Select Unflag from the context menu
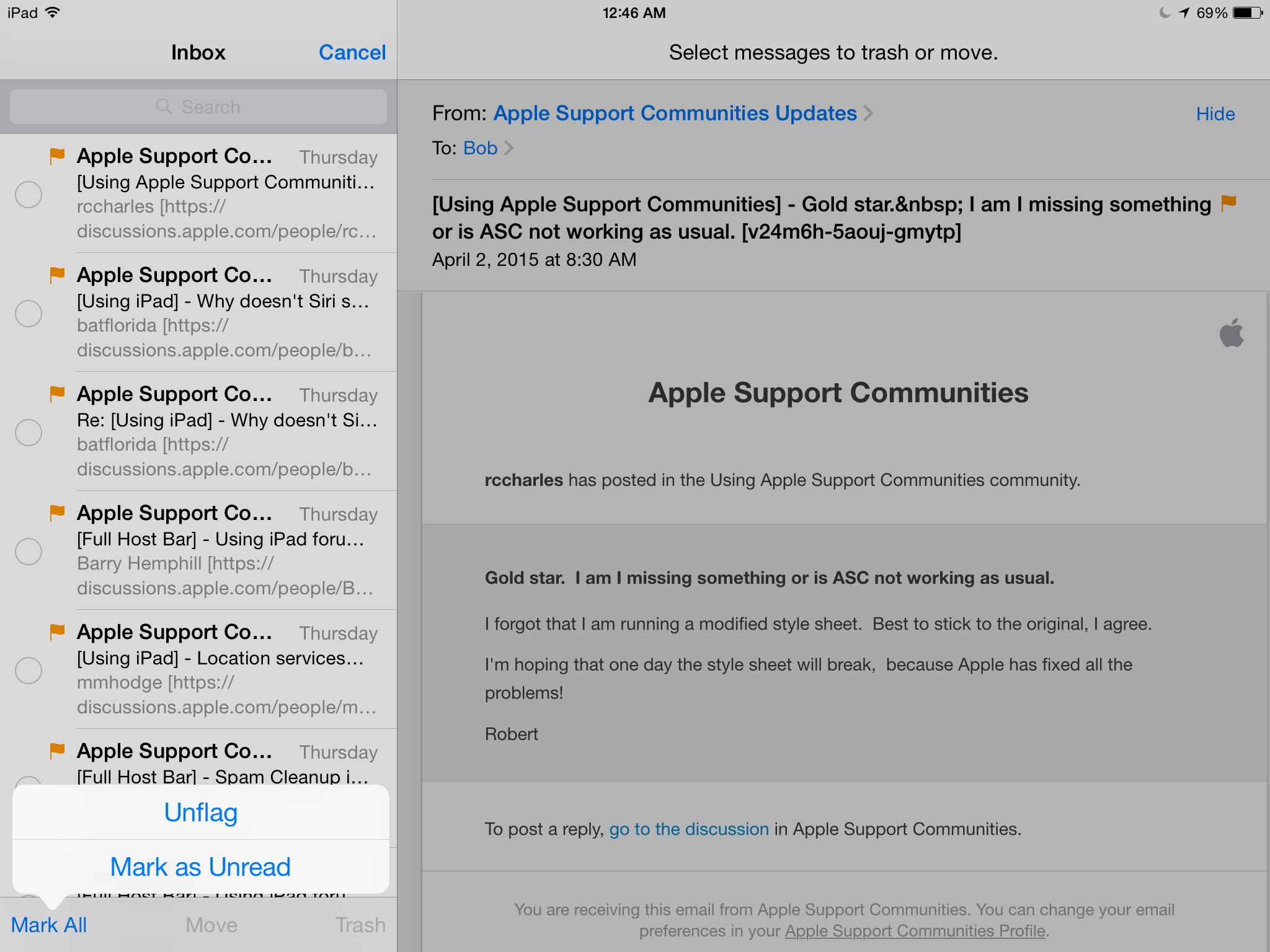The image size is (1270, 952). point(199,811)
